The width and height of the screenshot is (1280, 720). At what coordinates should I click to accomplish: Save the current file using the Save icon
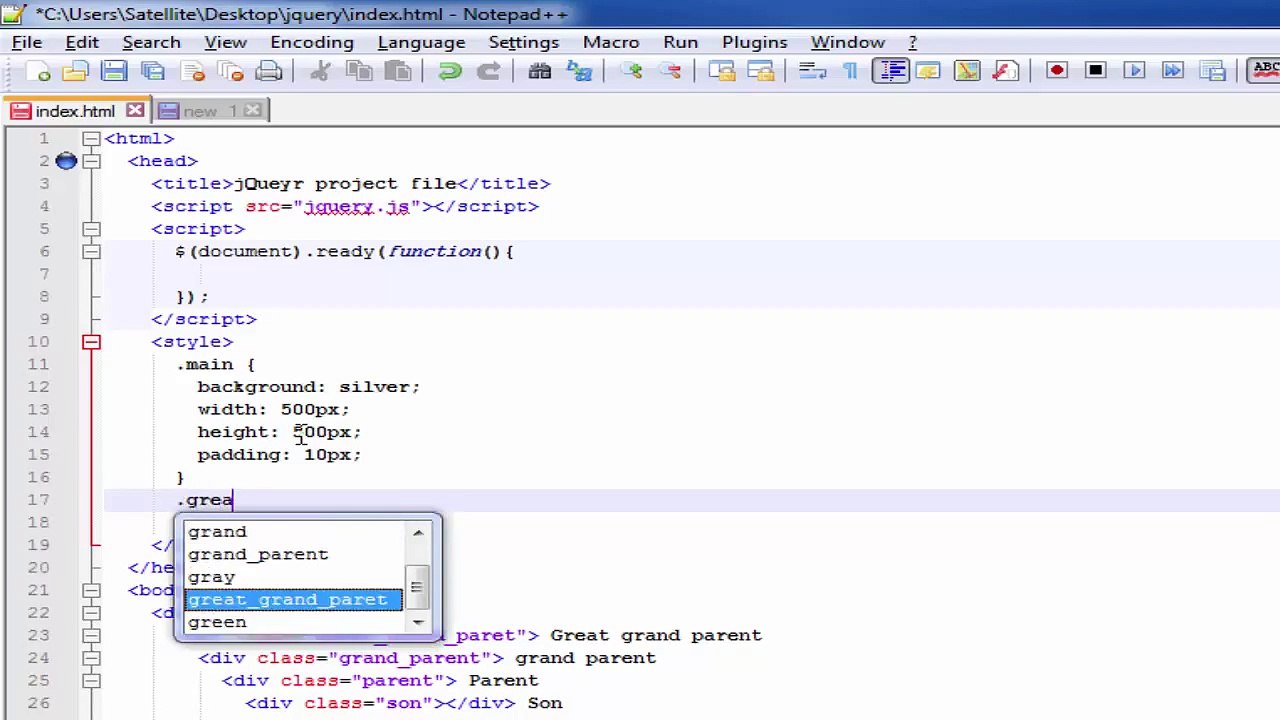[x=114, y=71]
